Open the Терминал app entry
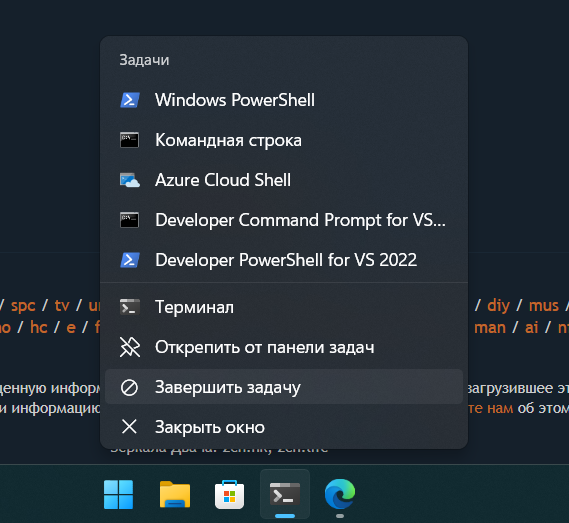 tap(284, 307)
